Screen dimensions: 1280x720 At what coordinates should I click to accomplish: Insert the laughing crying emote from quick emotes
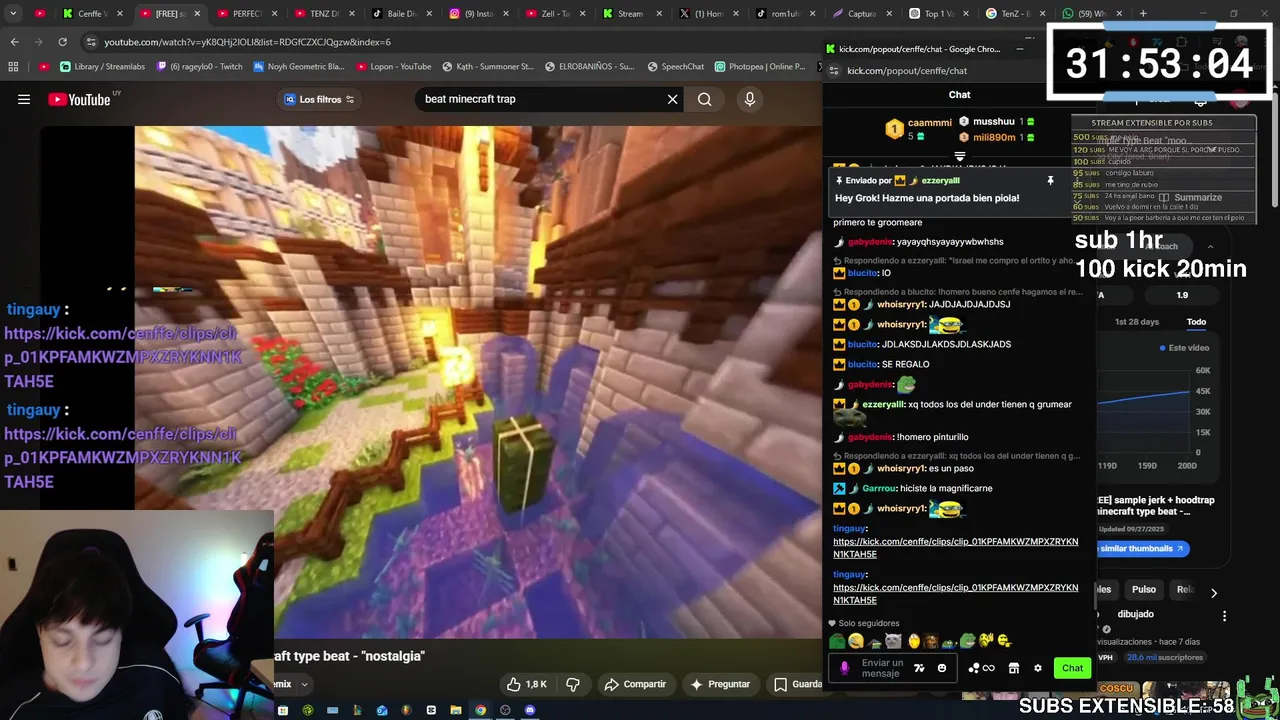[856, 641]
